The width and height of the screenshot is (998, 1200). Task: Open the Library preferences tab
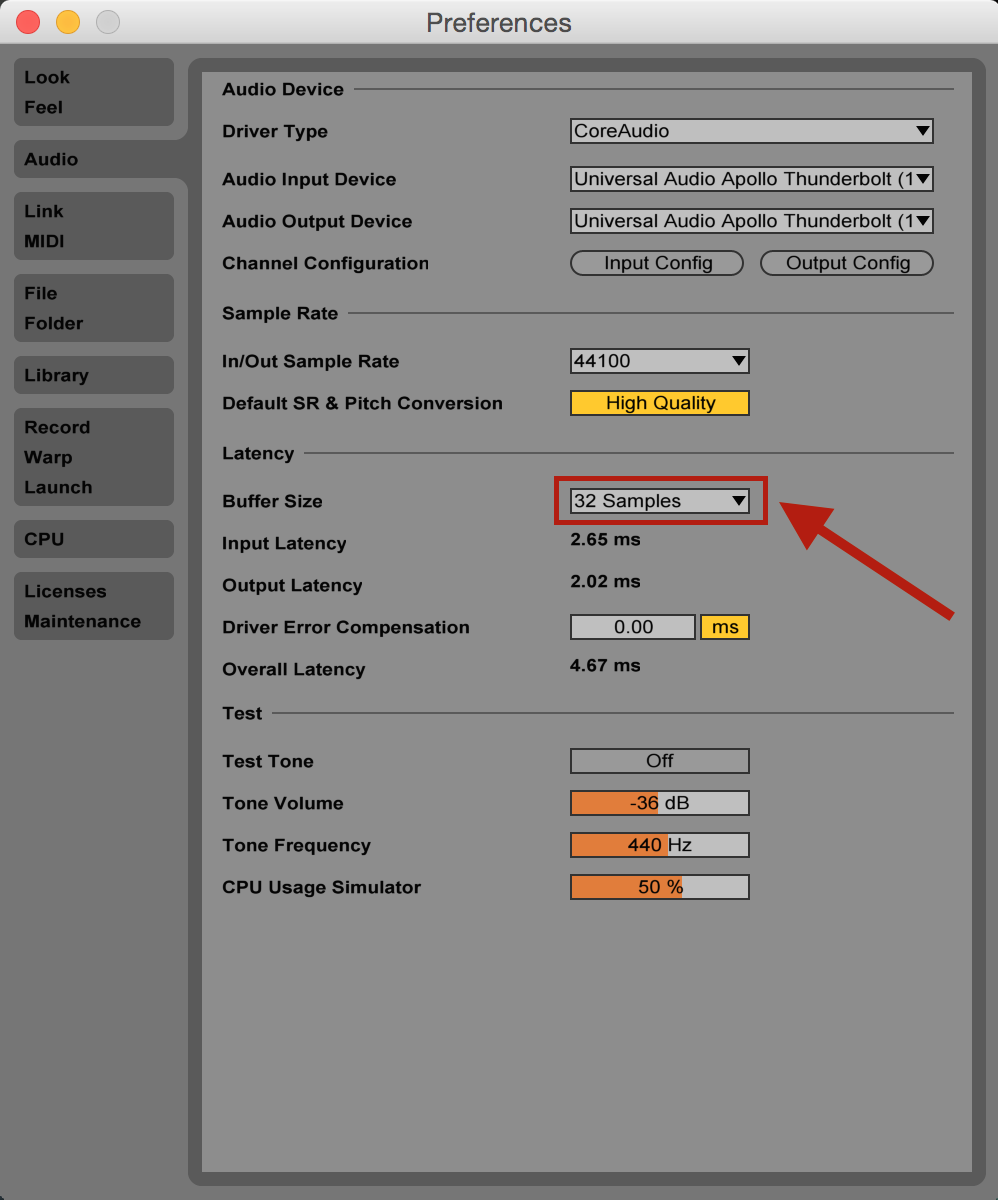tap(93, 375)
